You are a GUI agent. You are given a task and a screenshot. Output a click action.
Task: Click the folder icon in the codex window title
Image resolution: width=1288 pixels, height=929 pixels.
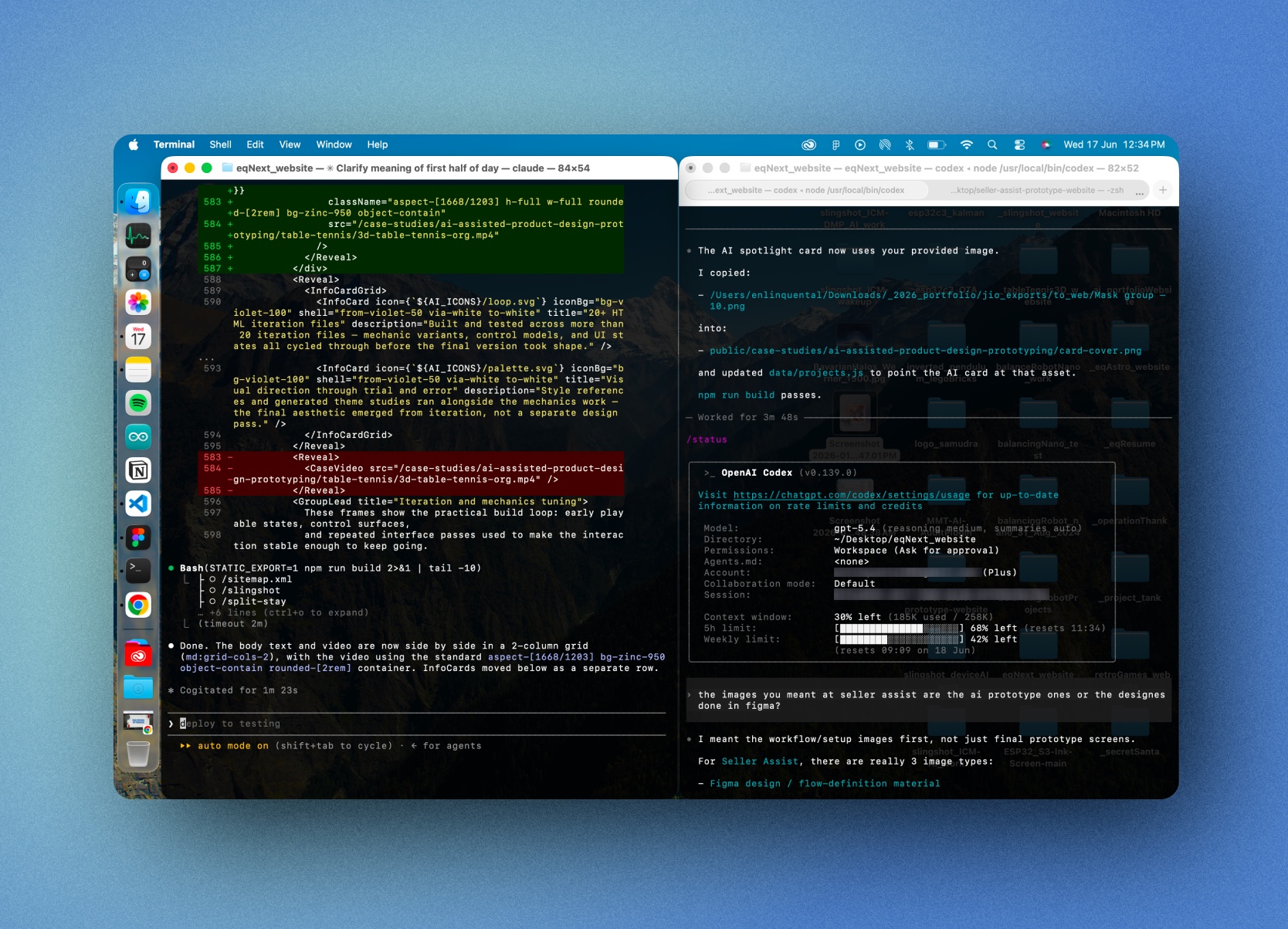[745, 168]
